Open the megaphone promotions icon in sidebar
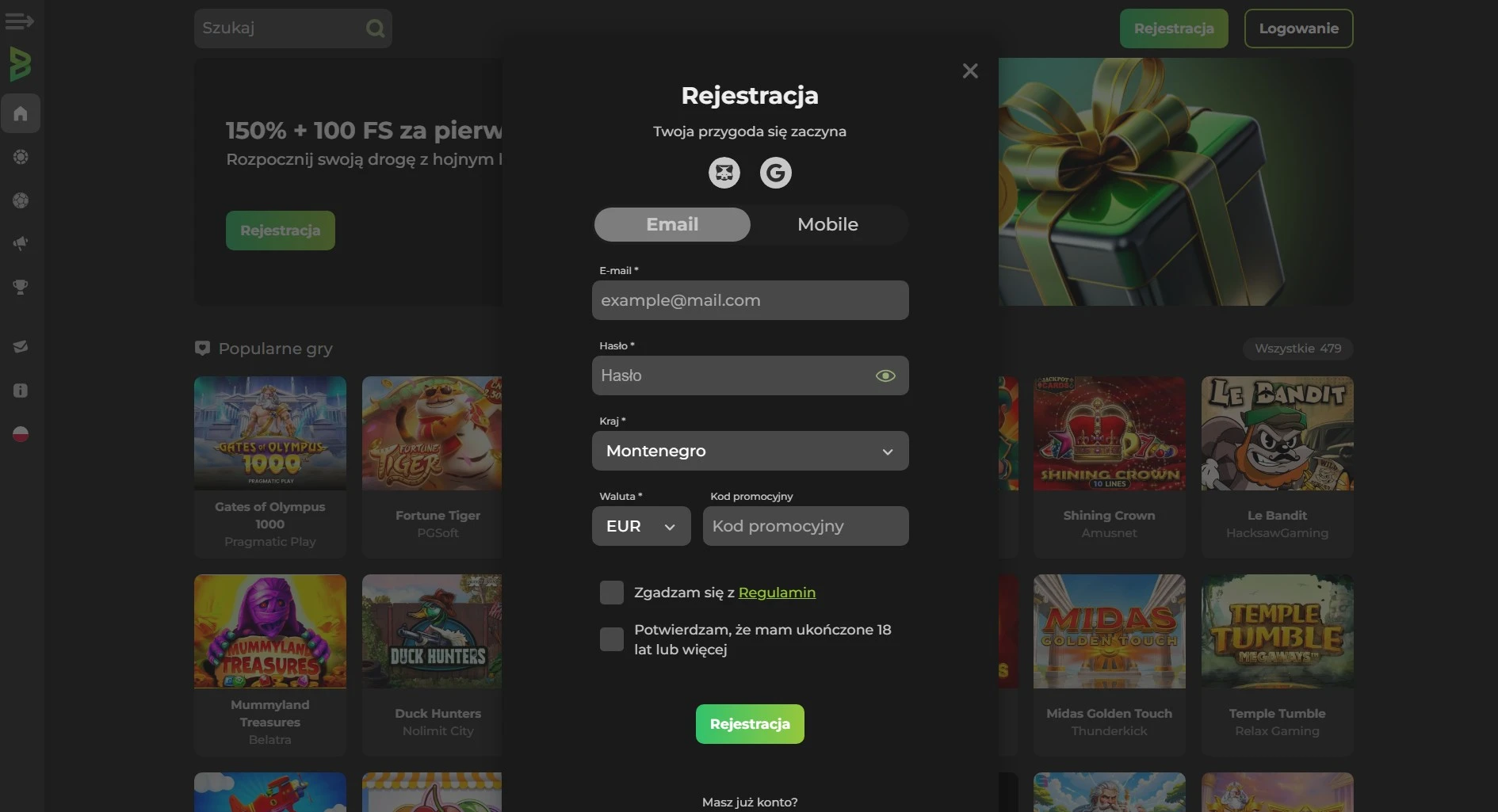Viewport: 1498px width, 812px height. (x=21, y=243)
